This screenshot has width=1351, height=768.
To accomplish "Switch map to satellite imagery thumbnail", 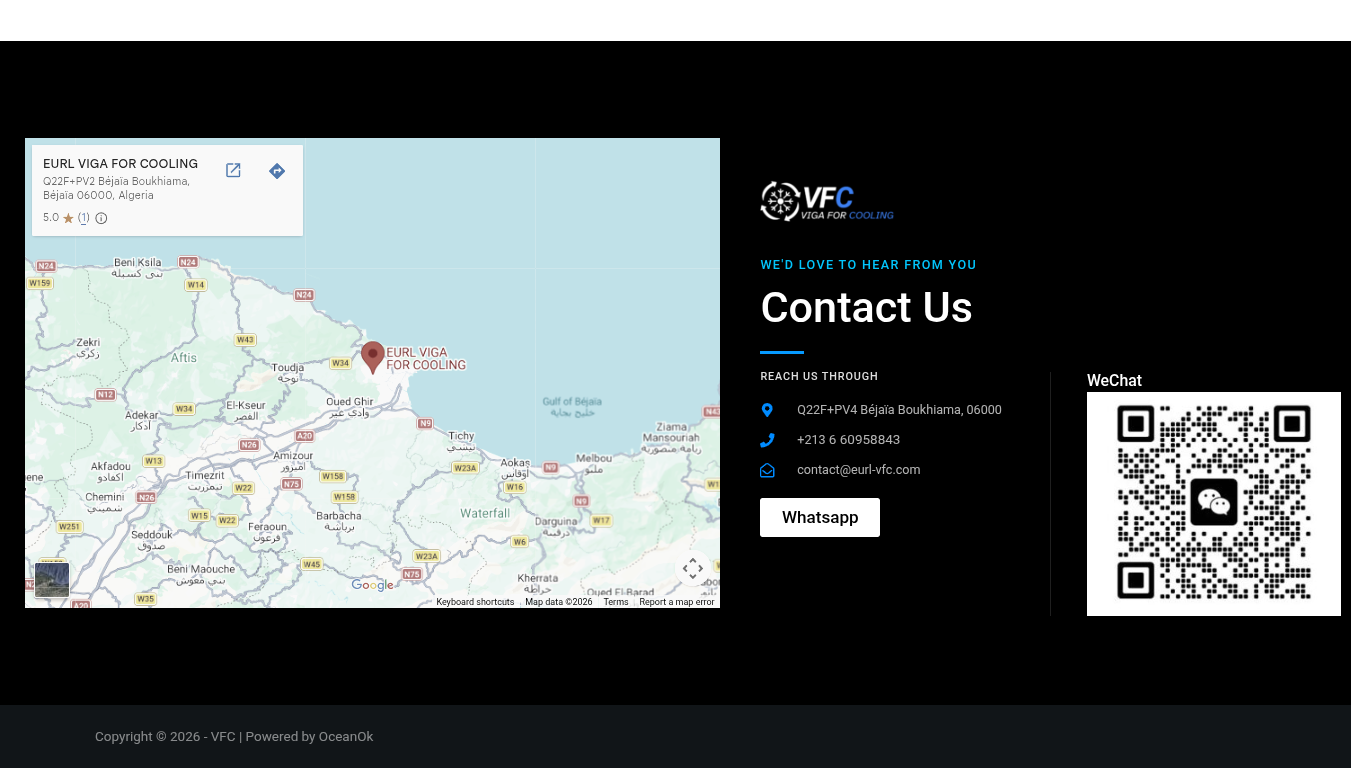I will tap(52, 580).
